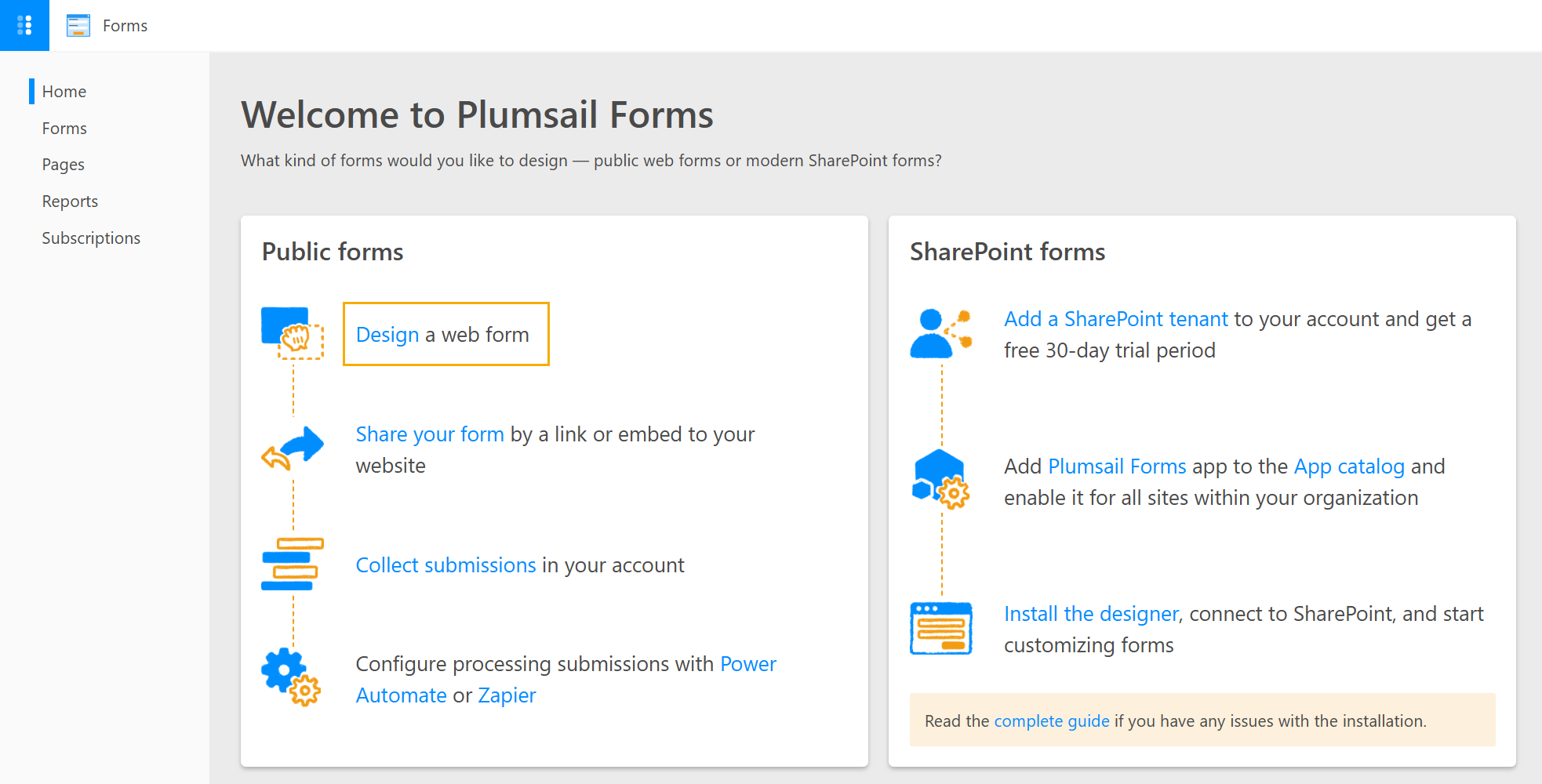1542x784 pixels.
Task: Open the Collect submissions link
Action: pyautogui.click(x=446, y=565)
